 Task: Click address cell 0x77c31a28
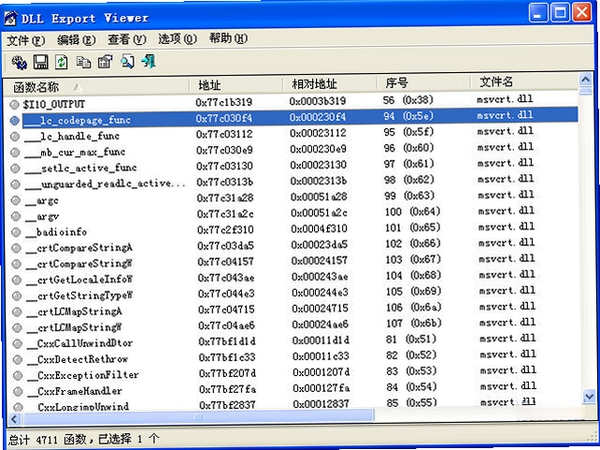tap(225, 198)
